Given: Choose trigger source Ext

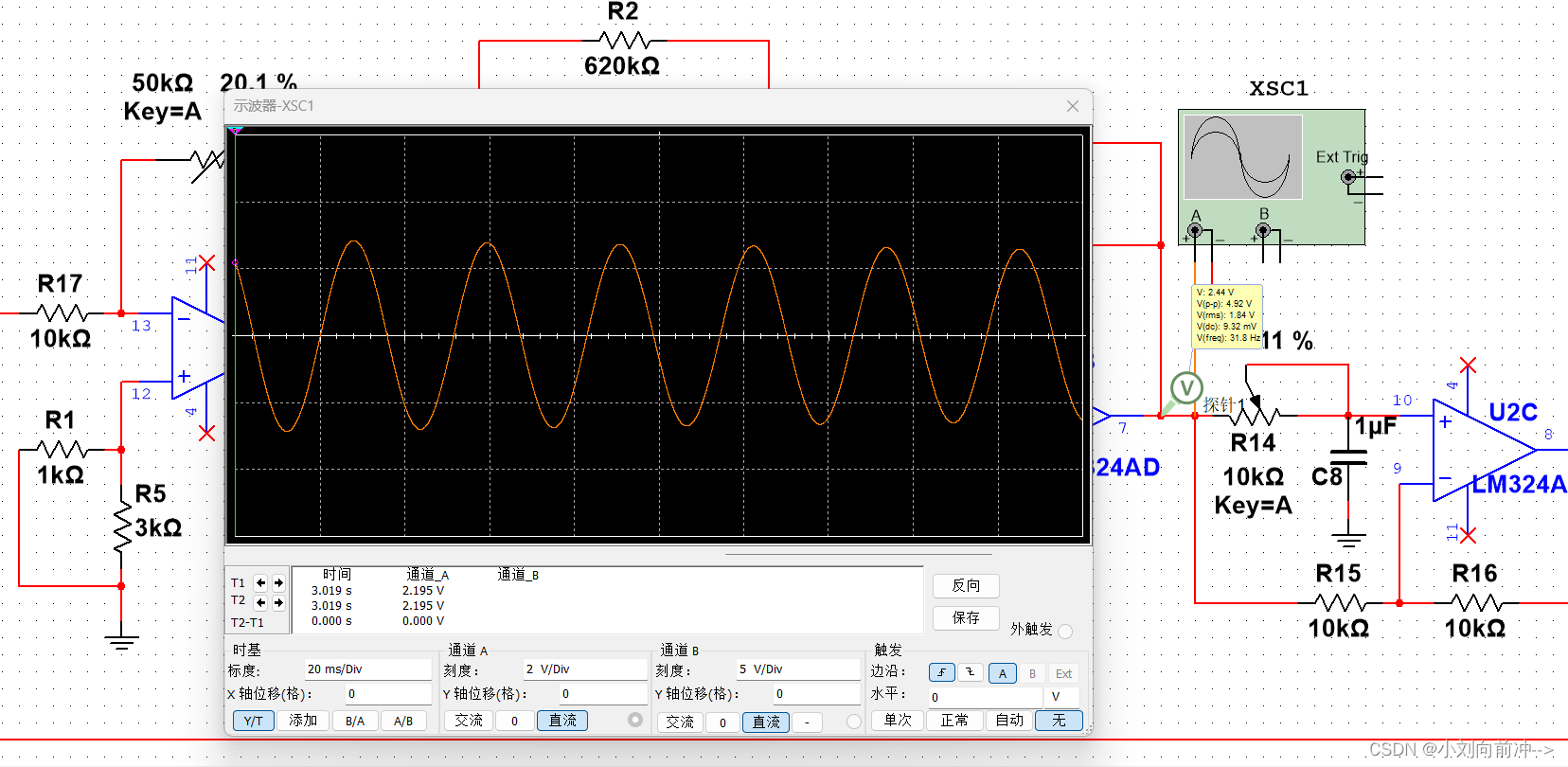Looking at the screenshot, I should click(1063, 673).
